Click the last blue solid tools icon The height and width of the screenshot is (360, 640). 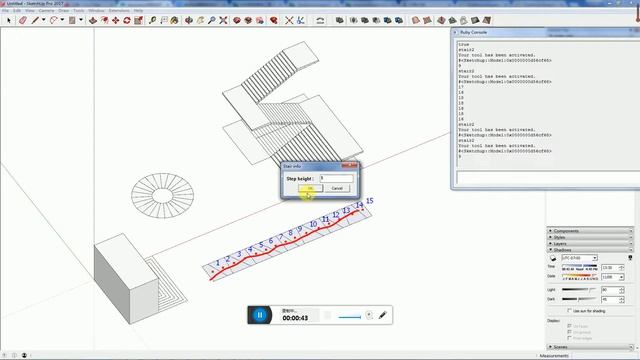pyautogui.click(x=399, y=20)
